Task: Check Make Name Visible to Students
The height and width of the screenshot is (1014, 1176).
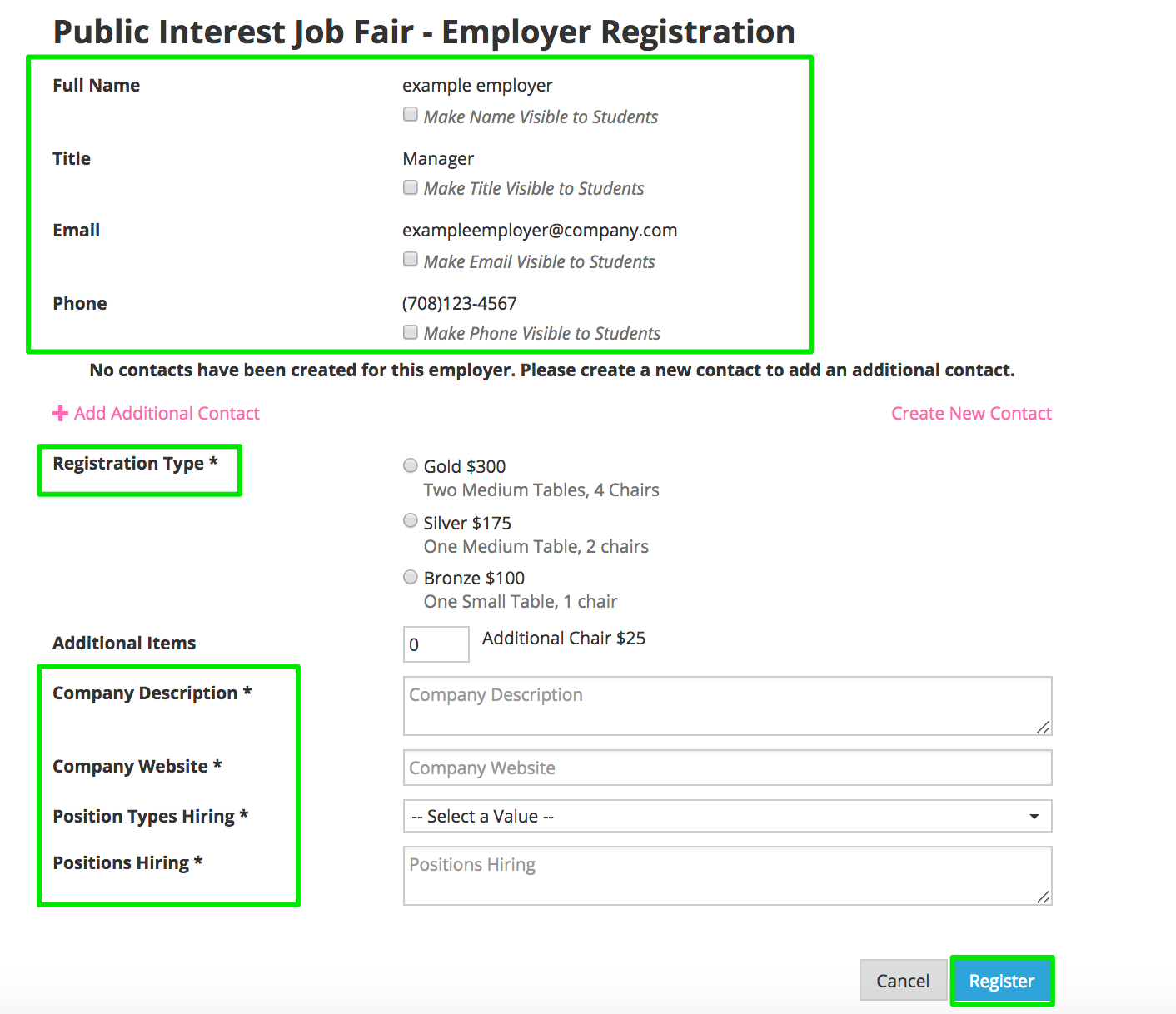Action: [x=411, y=115]
